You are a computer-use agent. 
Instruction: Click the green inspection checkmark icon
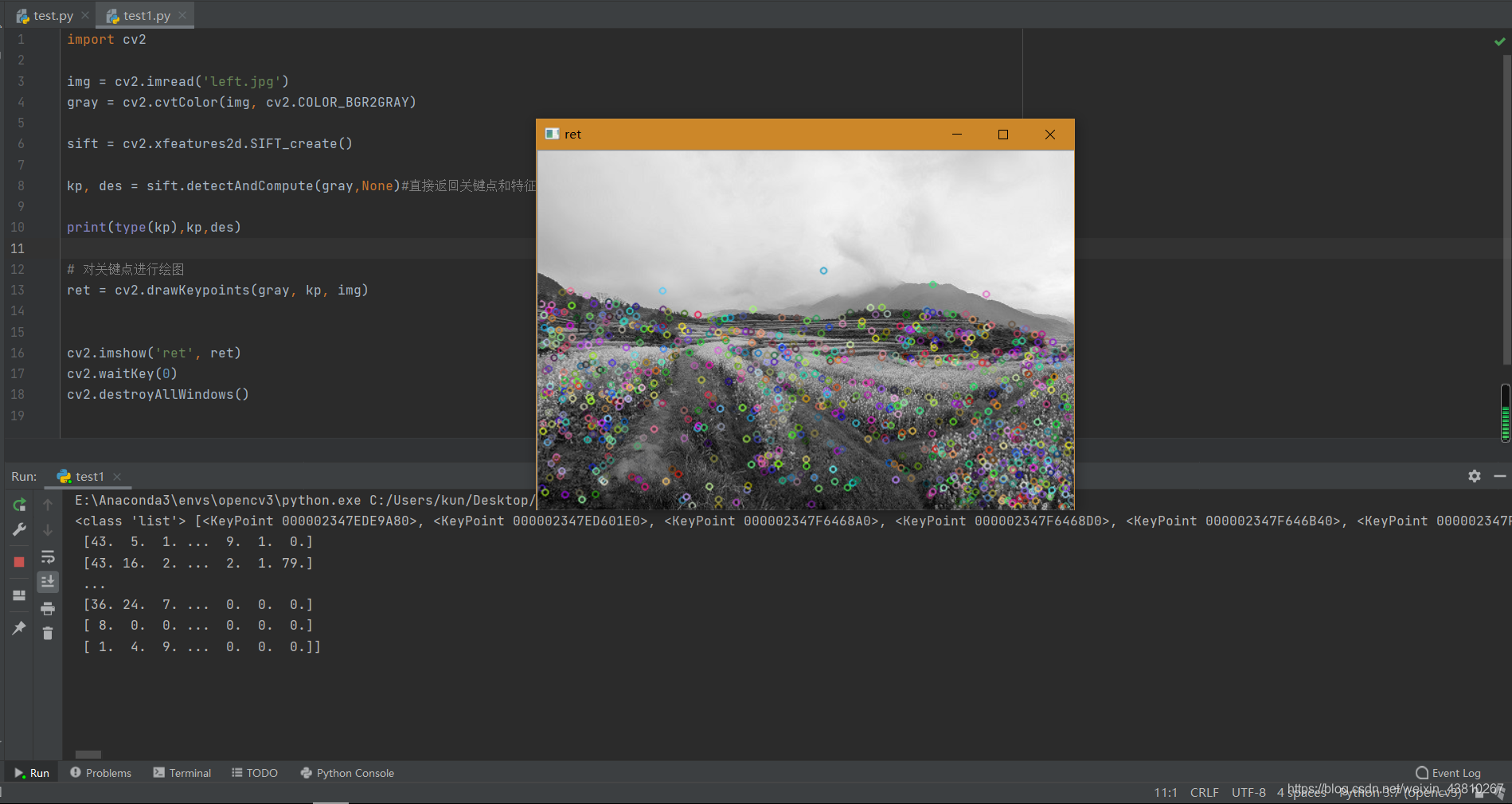click(1499, 41)
